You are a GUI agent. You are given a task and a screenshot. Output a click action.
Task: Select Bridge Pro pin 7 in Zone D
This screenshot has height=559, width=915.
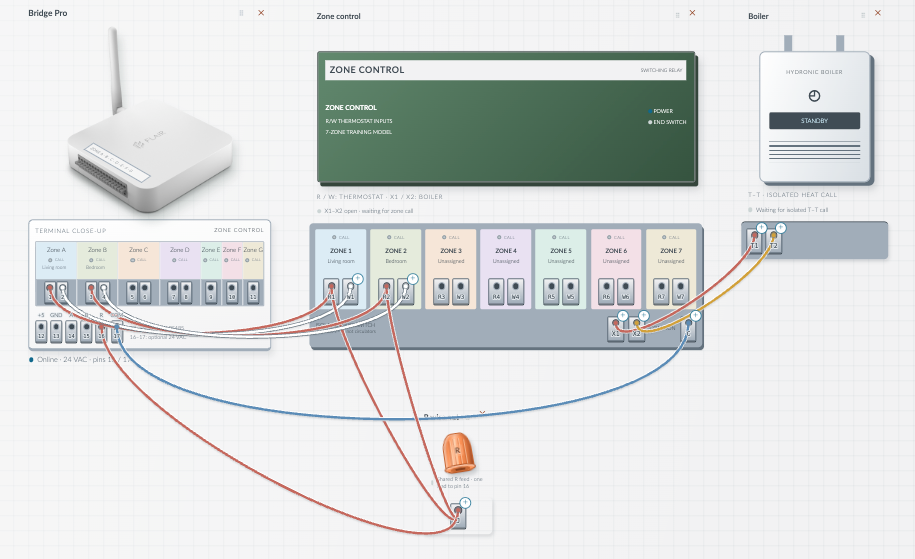click(173, 292)
